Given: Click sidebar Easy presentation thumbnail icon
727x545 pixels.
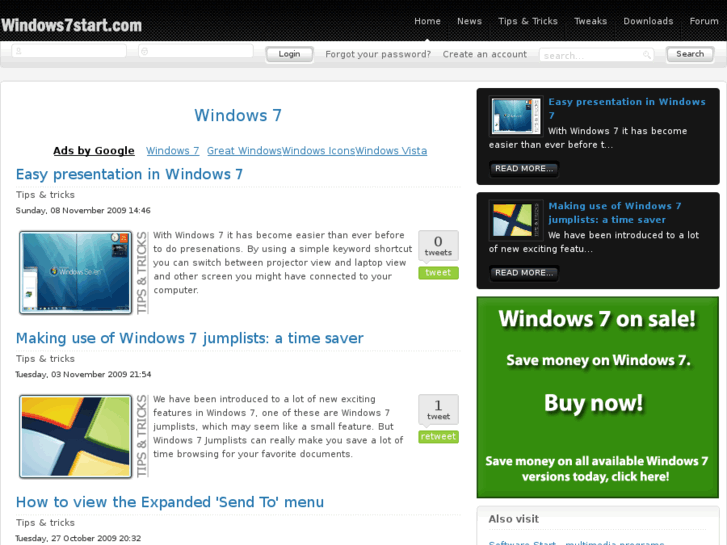Looking at the screenshot, I should [x=516, y=116].
